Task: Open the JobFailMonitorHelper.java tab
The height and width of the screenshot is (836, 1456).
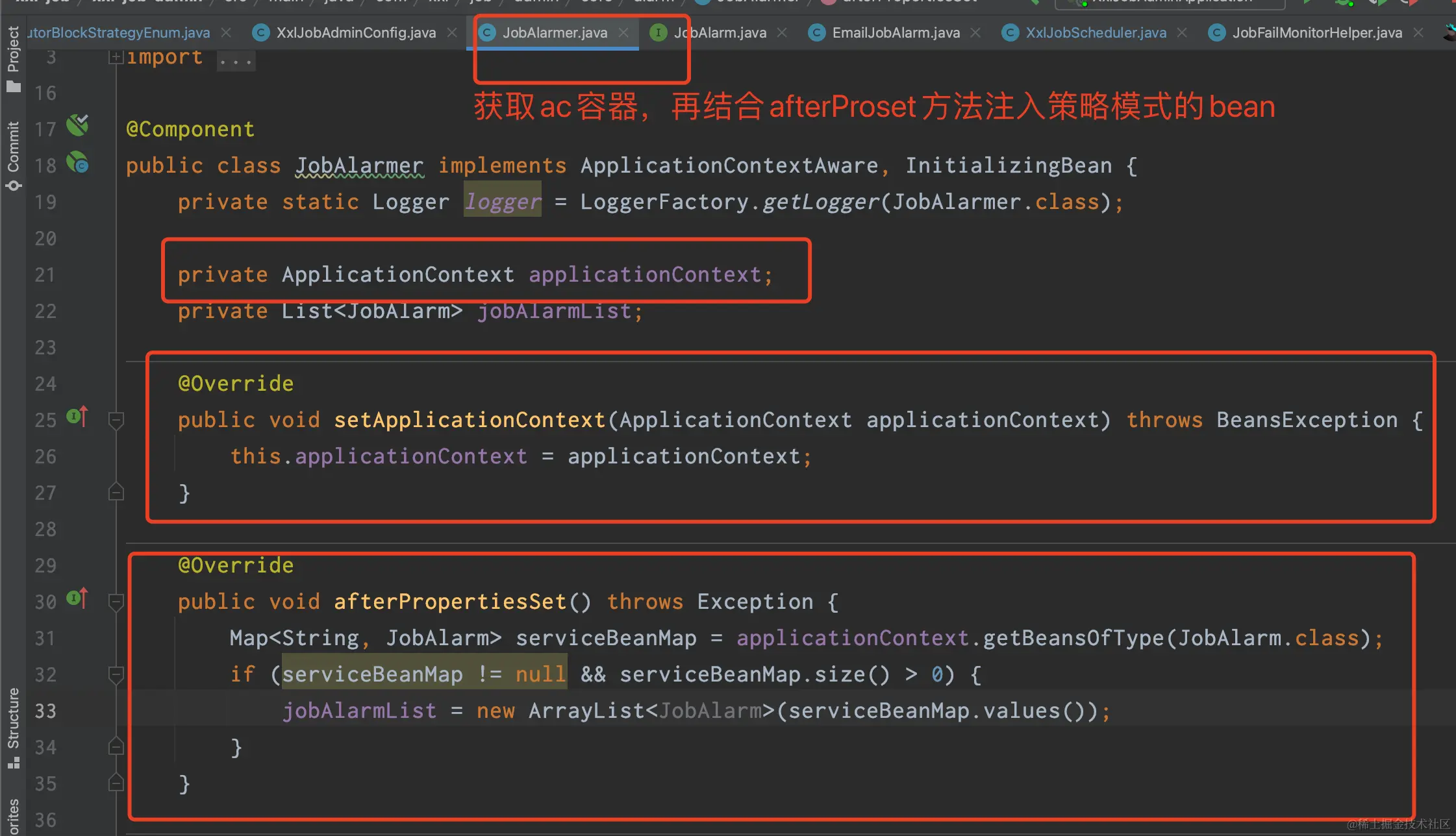Action: pos(1316,32)
